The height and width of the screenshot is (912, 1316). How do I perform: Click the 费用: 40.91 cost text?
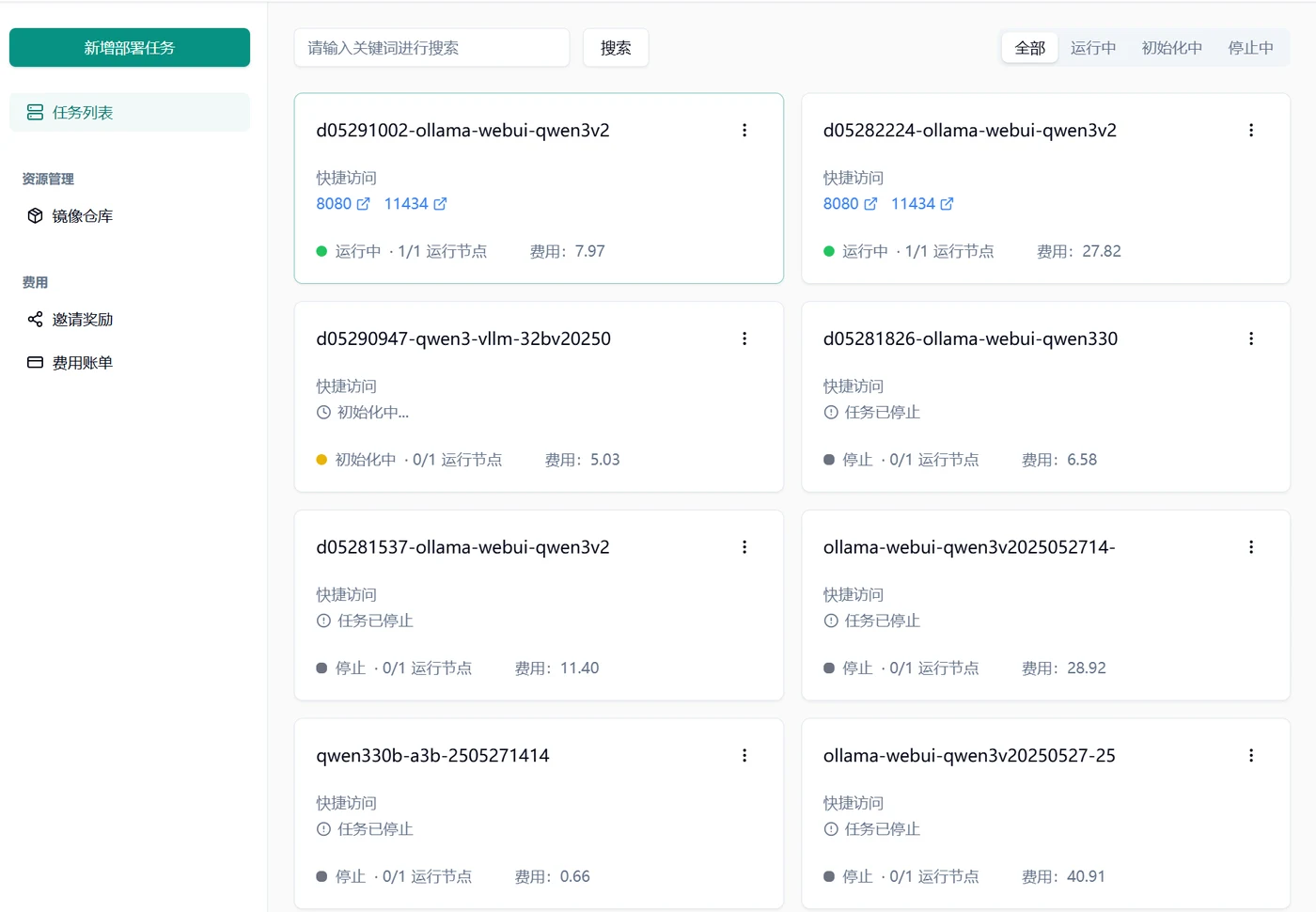[x=1063, y=877]
